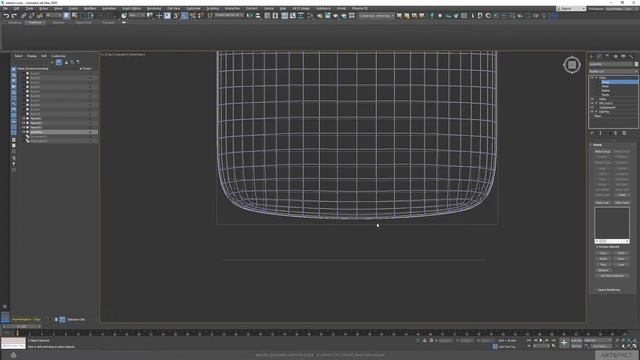Click the Unlink Selection tool
Viewport: 640px width, 360px height.
point(31,16)
